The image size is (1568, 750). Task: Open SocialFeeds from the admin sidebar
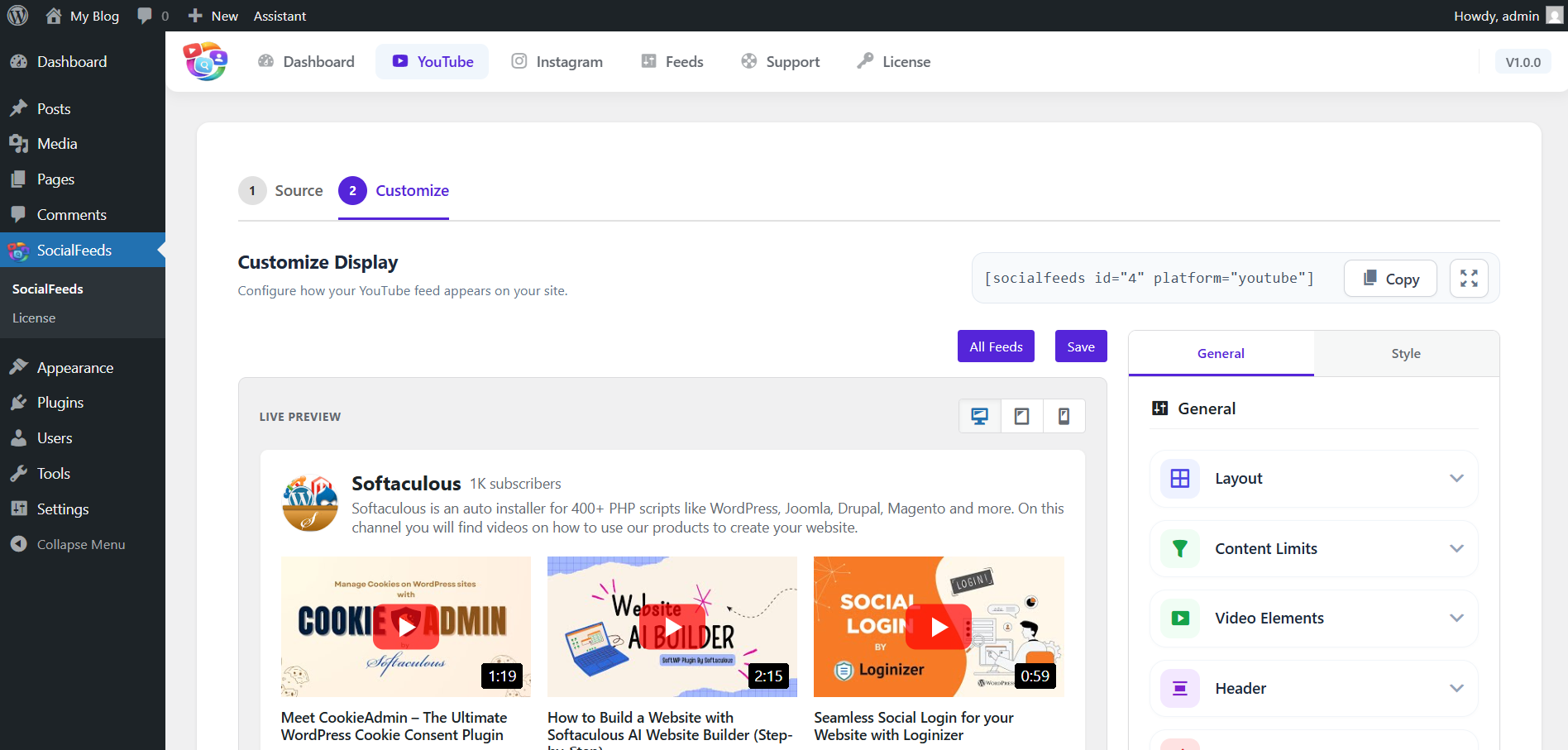tap(74, 250)
